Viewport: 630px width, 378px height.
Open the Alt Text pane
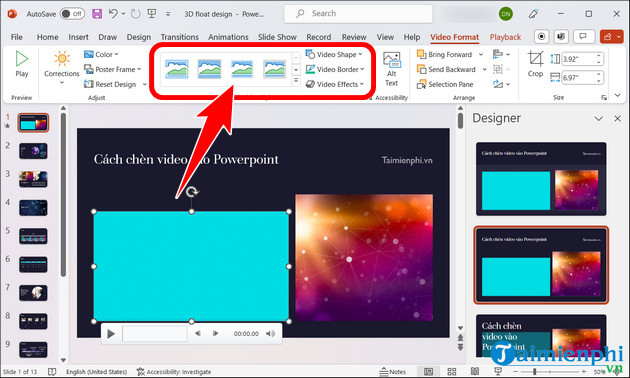tap(391, 69)
